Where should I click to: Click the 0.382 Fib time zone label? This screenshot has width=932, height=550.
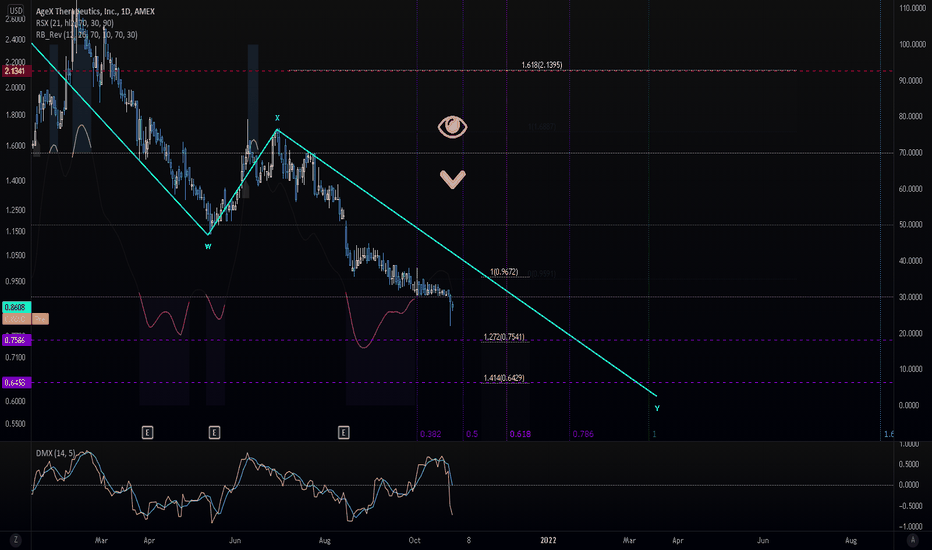[x=430, y=434]
